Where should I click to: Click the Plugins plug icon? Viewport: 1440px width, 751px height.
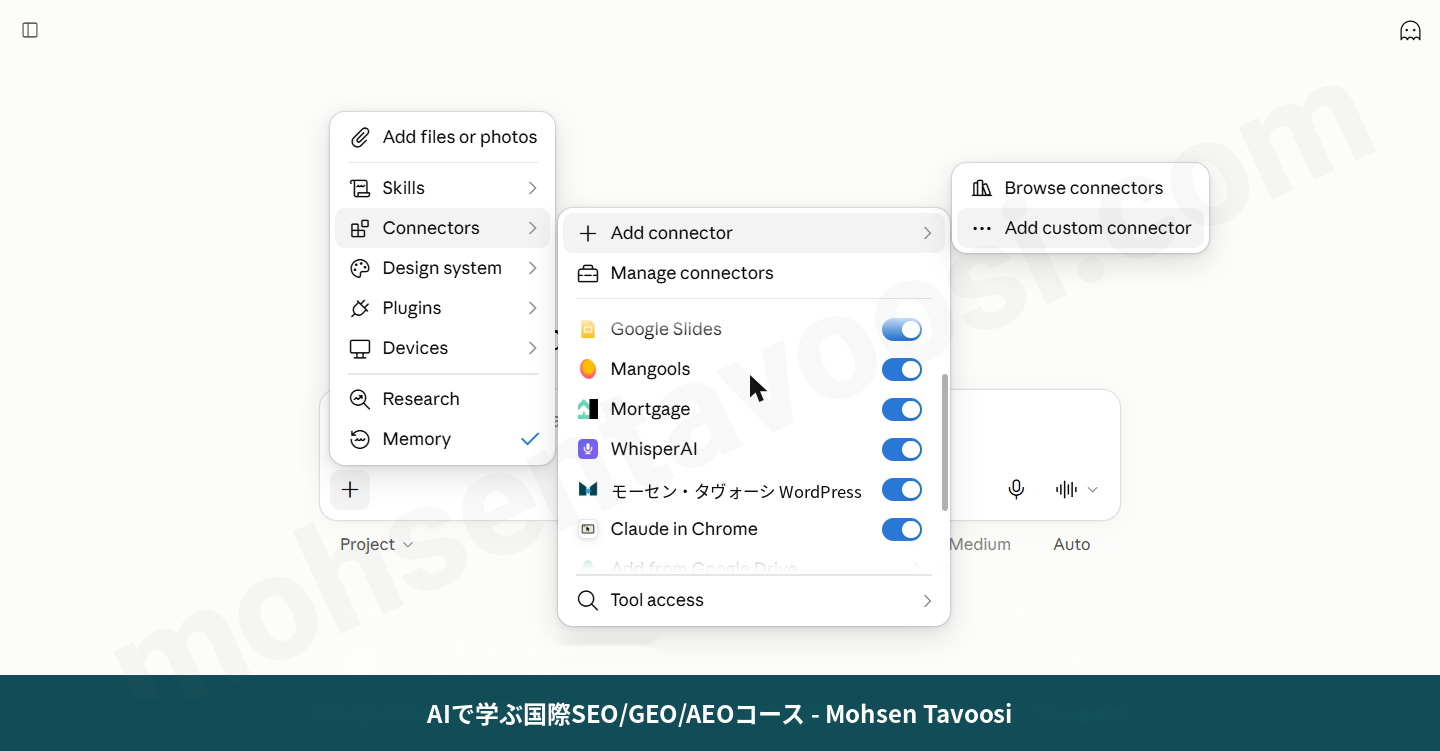coord(360,308)
